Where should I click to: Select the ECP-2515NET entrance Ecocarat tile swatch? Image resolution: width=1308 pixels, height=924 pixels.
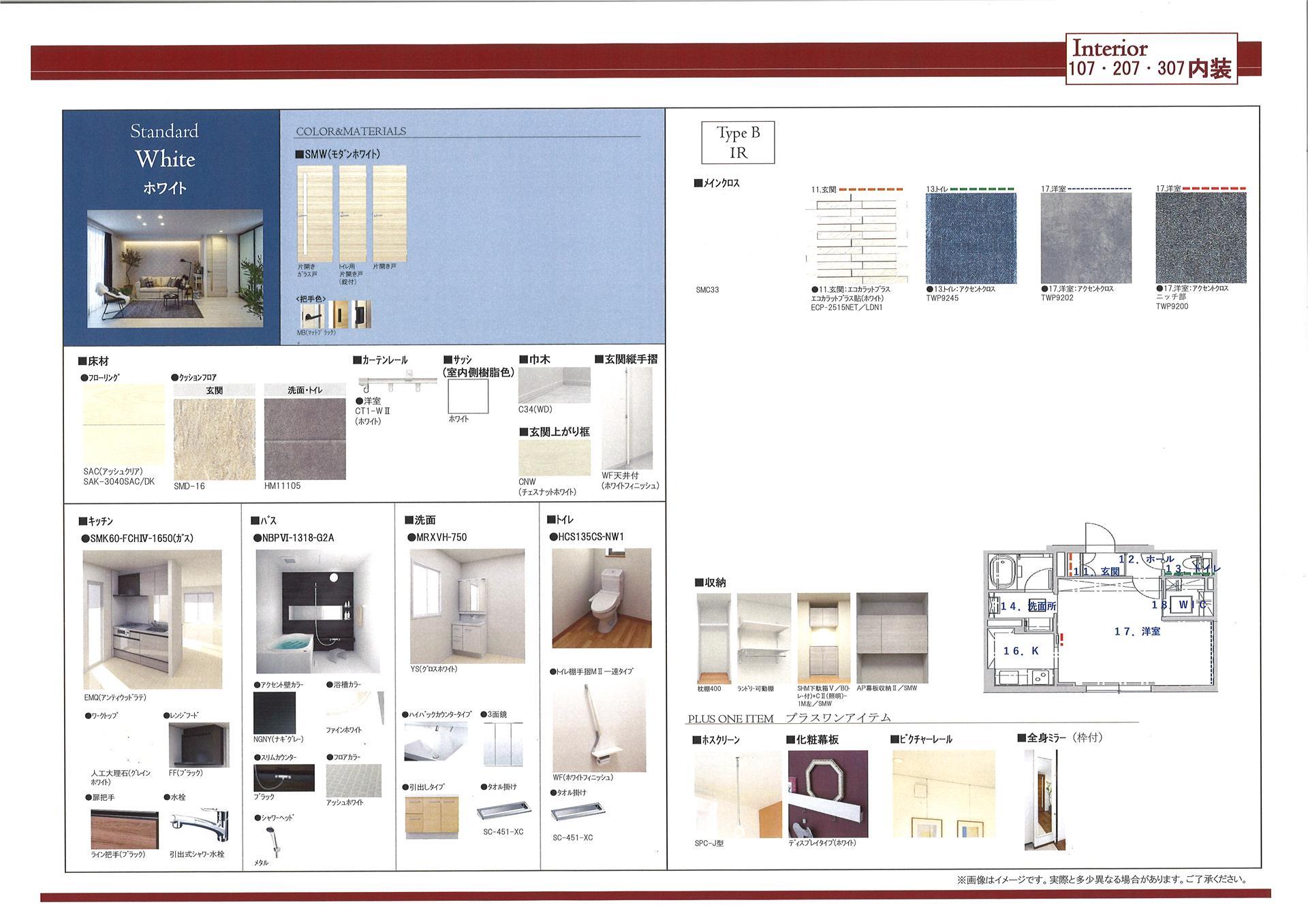point(857,238)
